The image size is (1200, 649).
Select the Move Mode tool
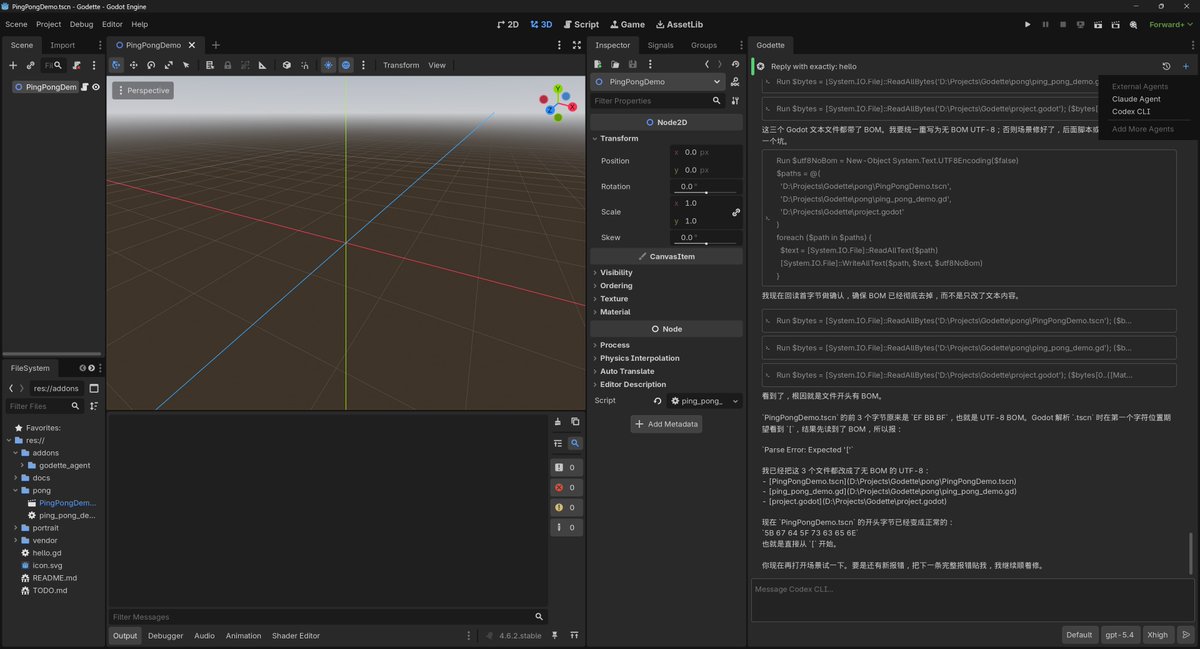click(133, 65)
